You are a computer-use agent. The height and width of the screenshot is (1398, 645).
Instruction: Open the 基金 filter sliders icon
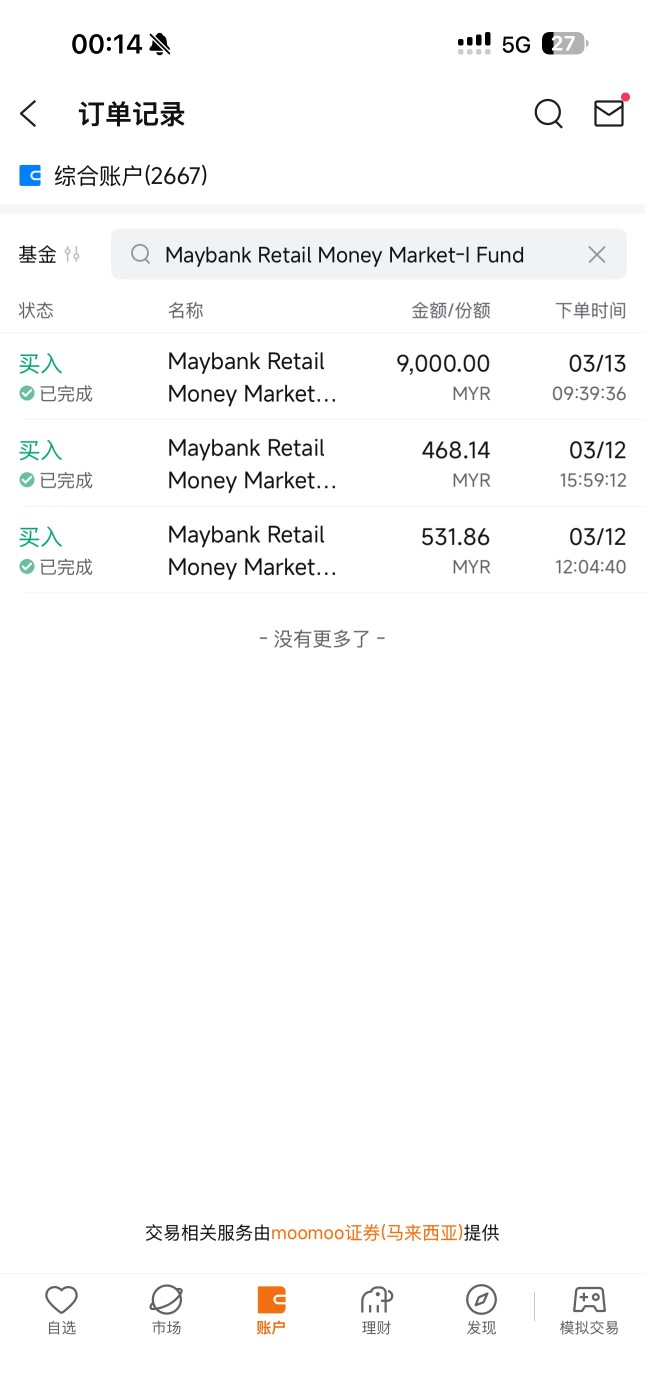click(x=72, y=254)
